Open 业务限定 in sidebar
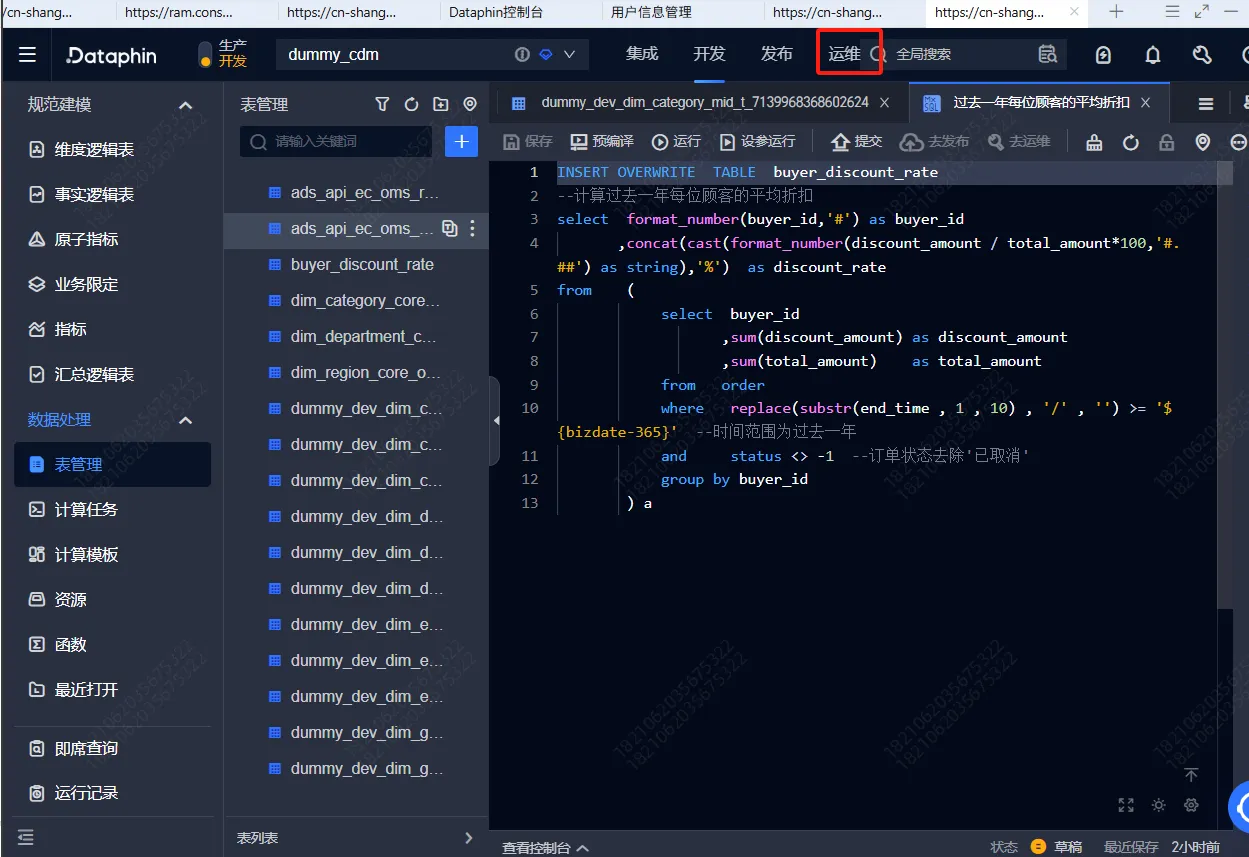Viewport: 1249px width, 857px height. [x=73, y=284]
